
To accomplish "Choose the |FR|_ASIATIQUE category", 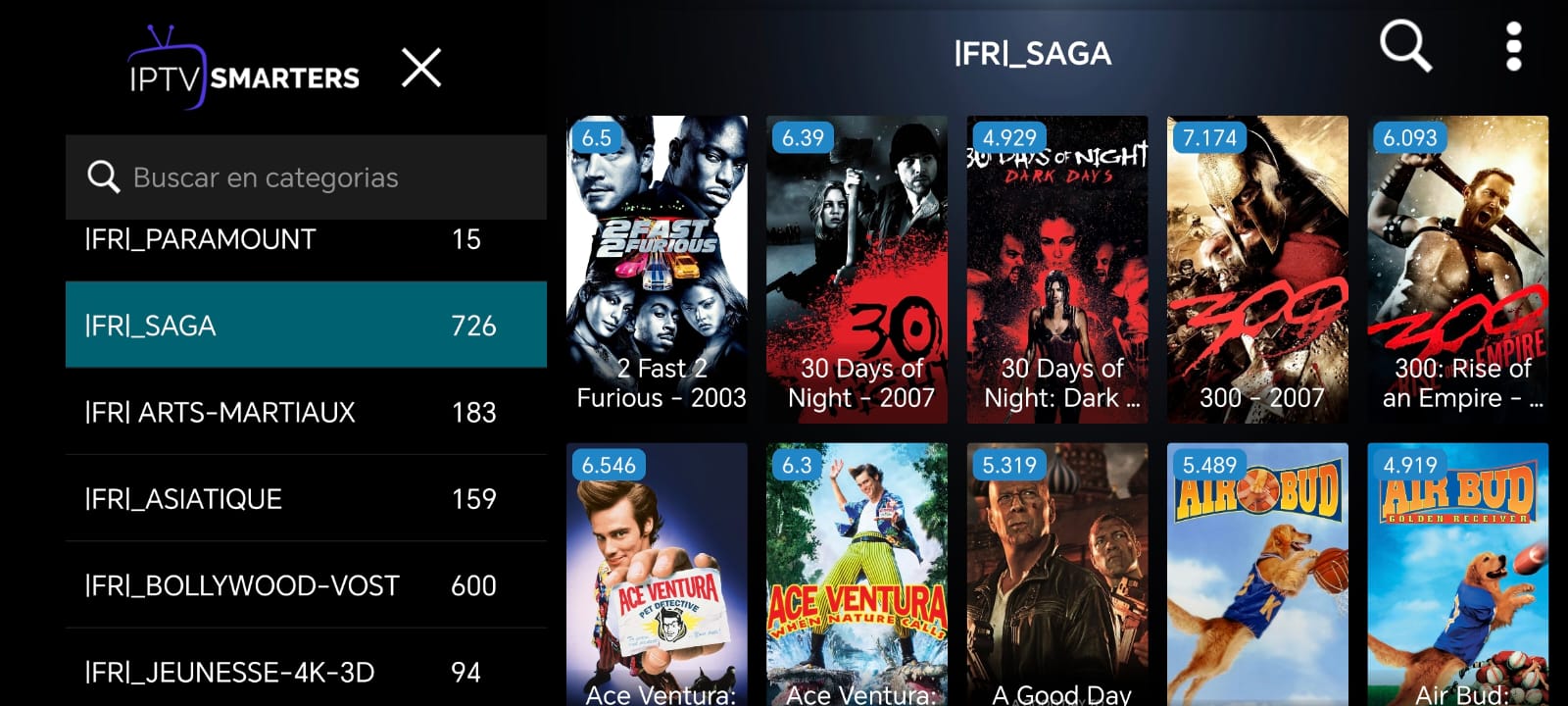I will (x=306, y=498).
